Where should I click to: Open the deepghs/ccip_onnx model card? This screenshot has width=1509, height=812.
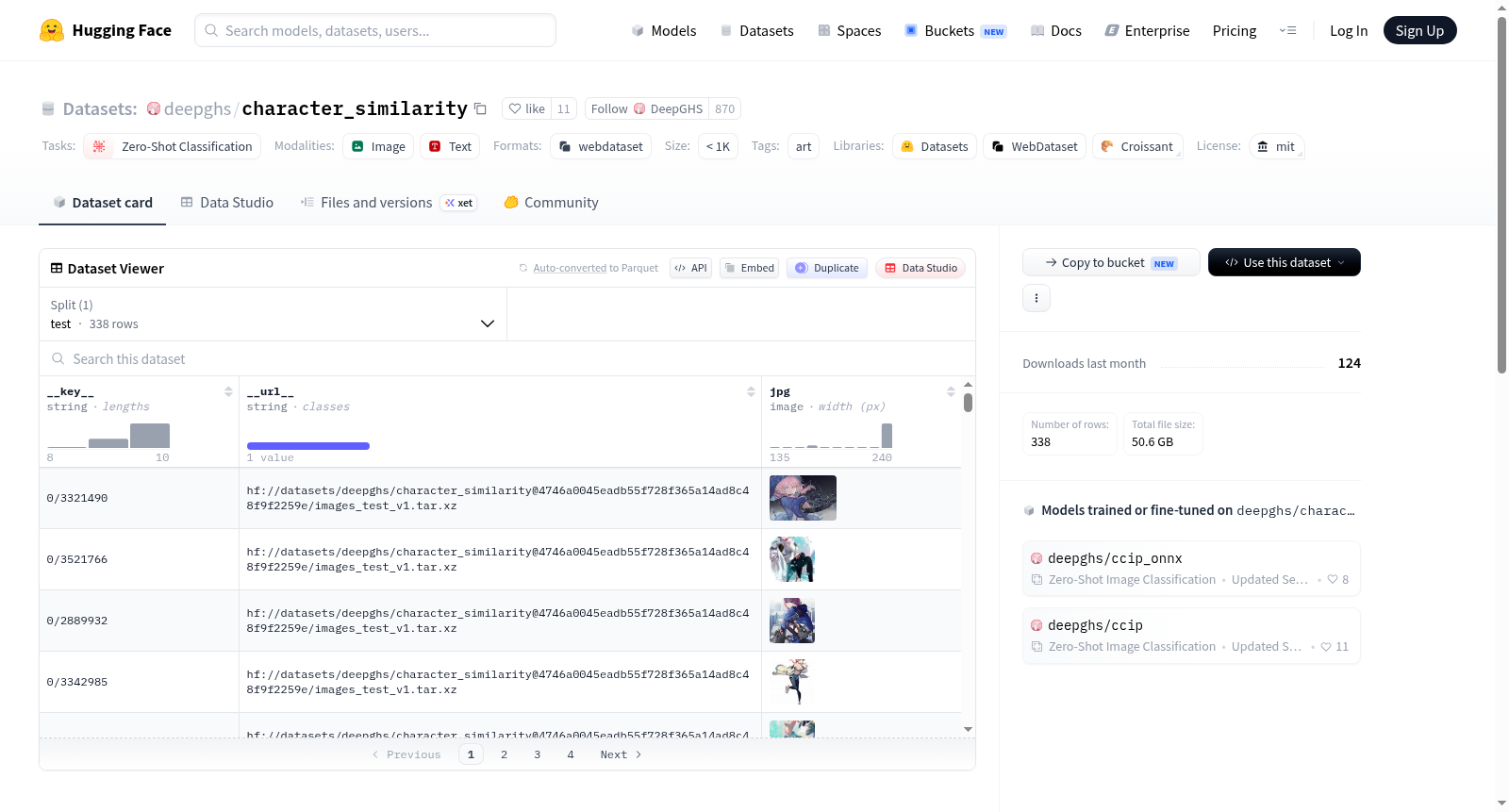1191,569
